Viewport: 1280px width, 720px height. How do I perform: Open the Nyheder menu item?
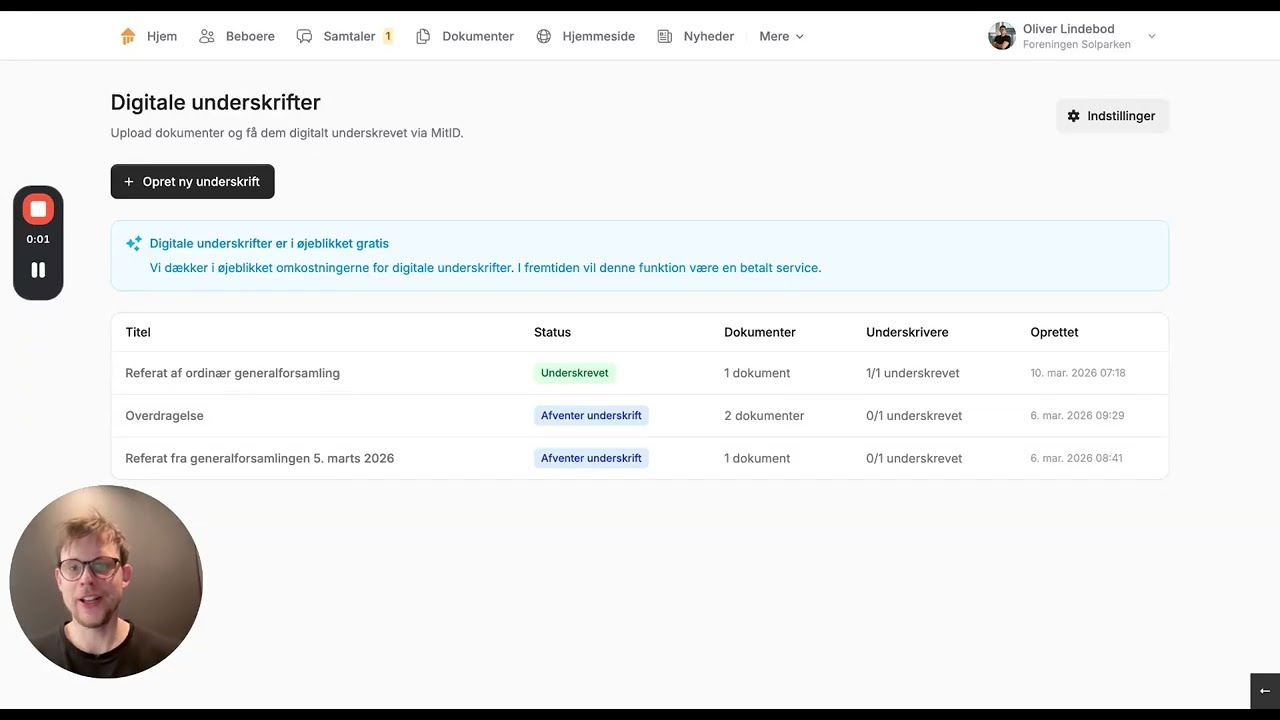tap(708, 36)
